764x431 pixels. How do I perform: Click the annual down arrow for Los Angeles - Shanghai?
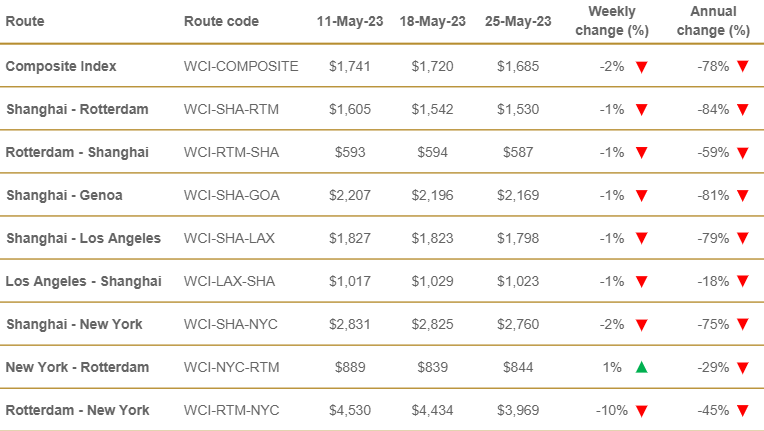tap(743, 281)
